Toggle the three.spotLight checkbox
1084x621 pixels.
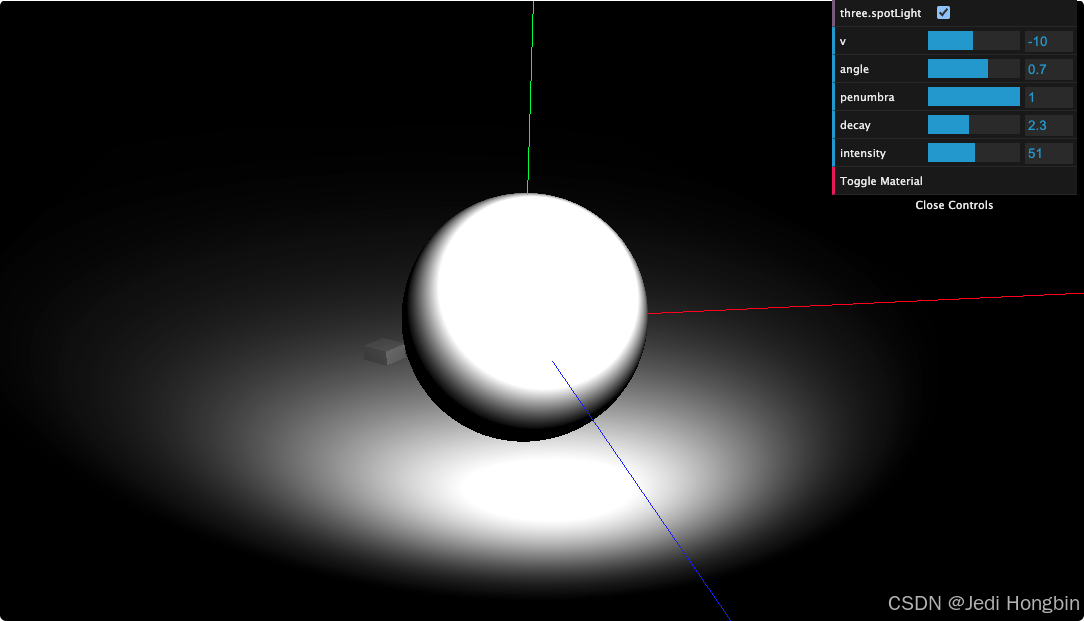coord(943,12)
